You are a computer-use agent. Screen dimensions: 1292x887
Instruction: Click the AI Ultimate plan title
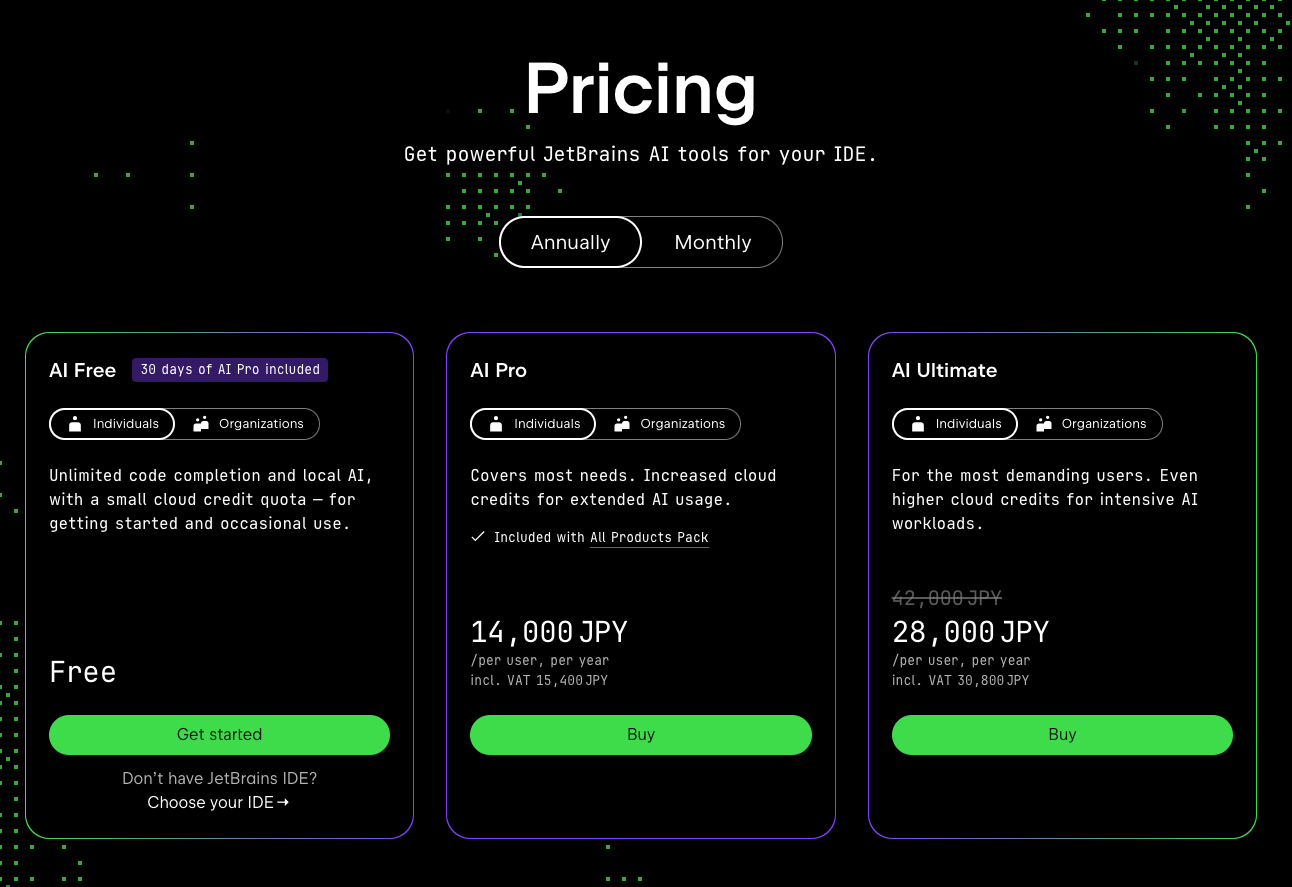click(x=944, y=370)
